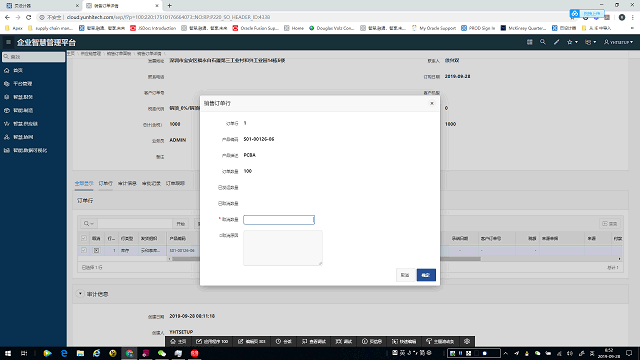The width and height of the screenshot is (640, 360).
Task: Focus the sidebar search box
Action: click(33, 57)
